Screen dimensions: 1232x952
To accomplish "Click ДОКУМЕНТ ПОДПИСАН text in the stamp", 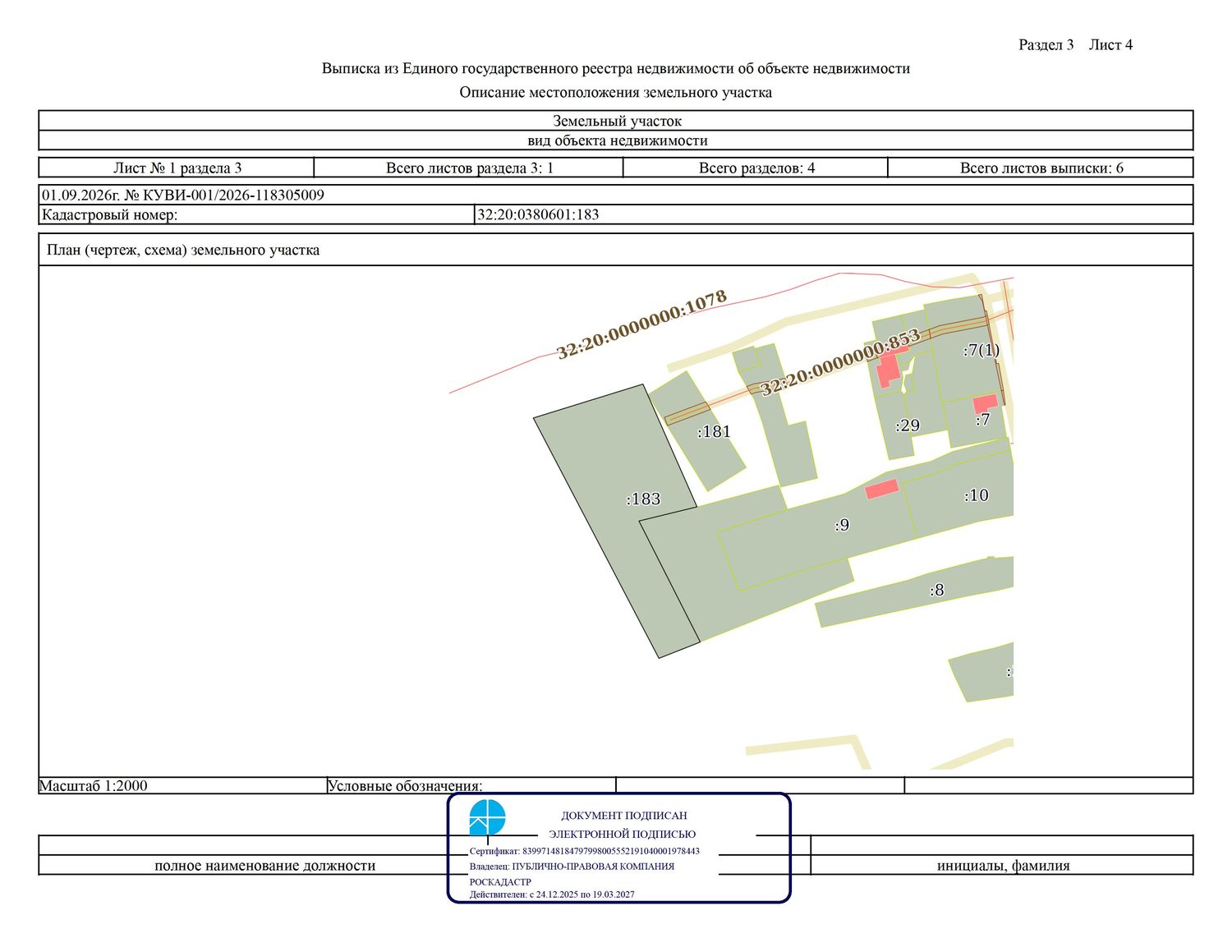I will pos(624,816).
